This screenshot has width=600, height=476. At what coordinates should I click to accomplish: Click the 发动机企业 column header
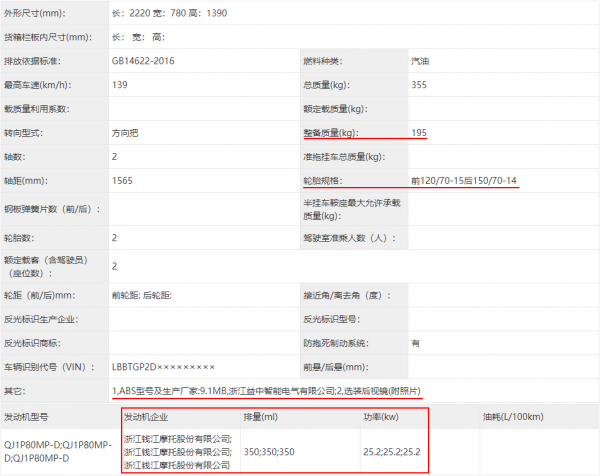click(146, 417)
